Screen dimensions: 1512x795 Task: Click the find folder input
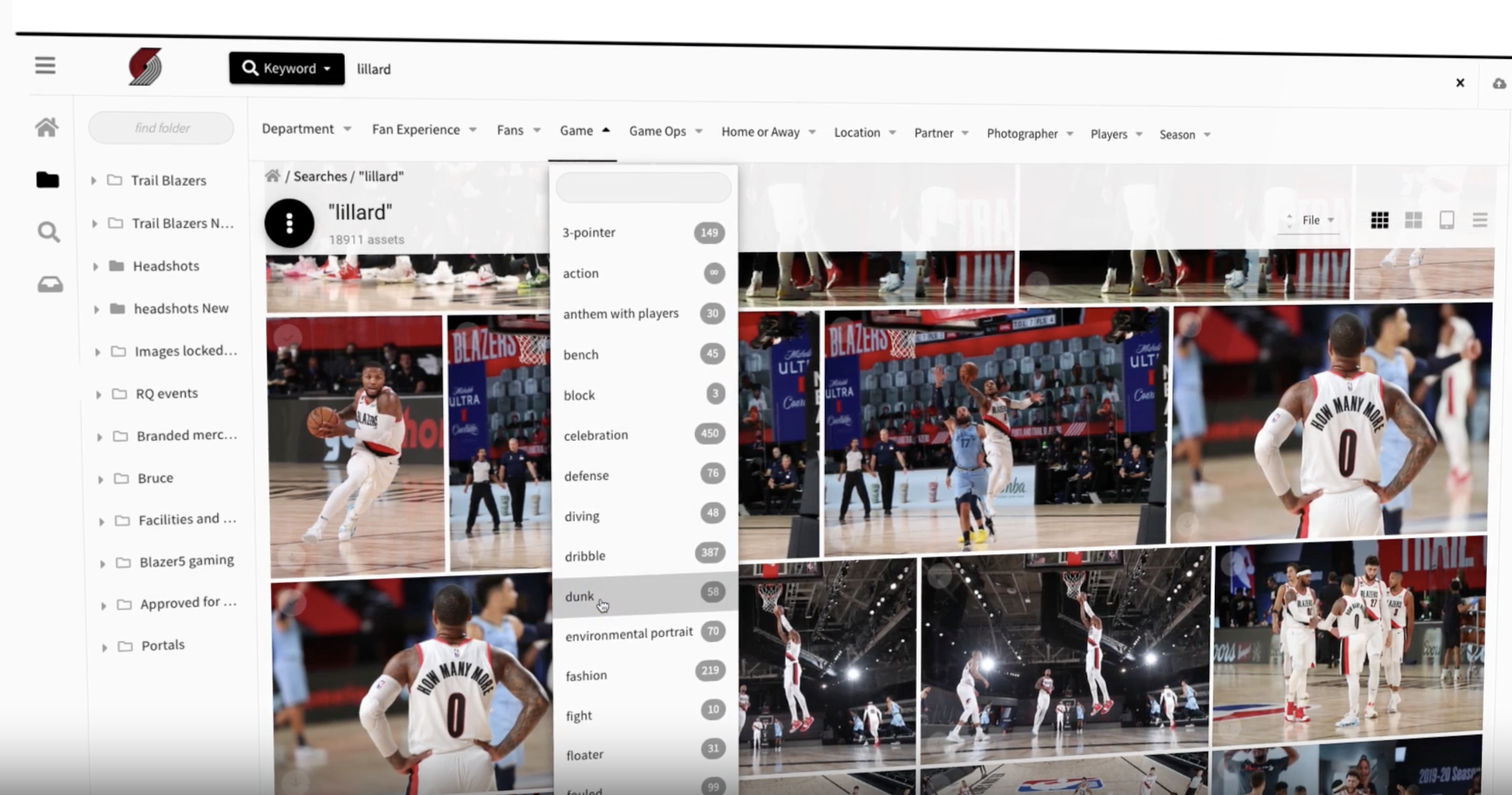(161, 127)
